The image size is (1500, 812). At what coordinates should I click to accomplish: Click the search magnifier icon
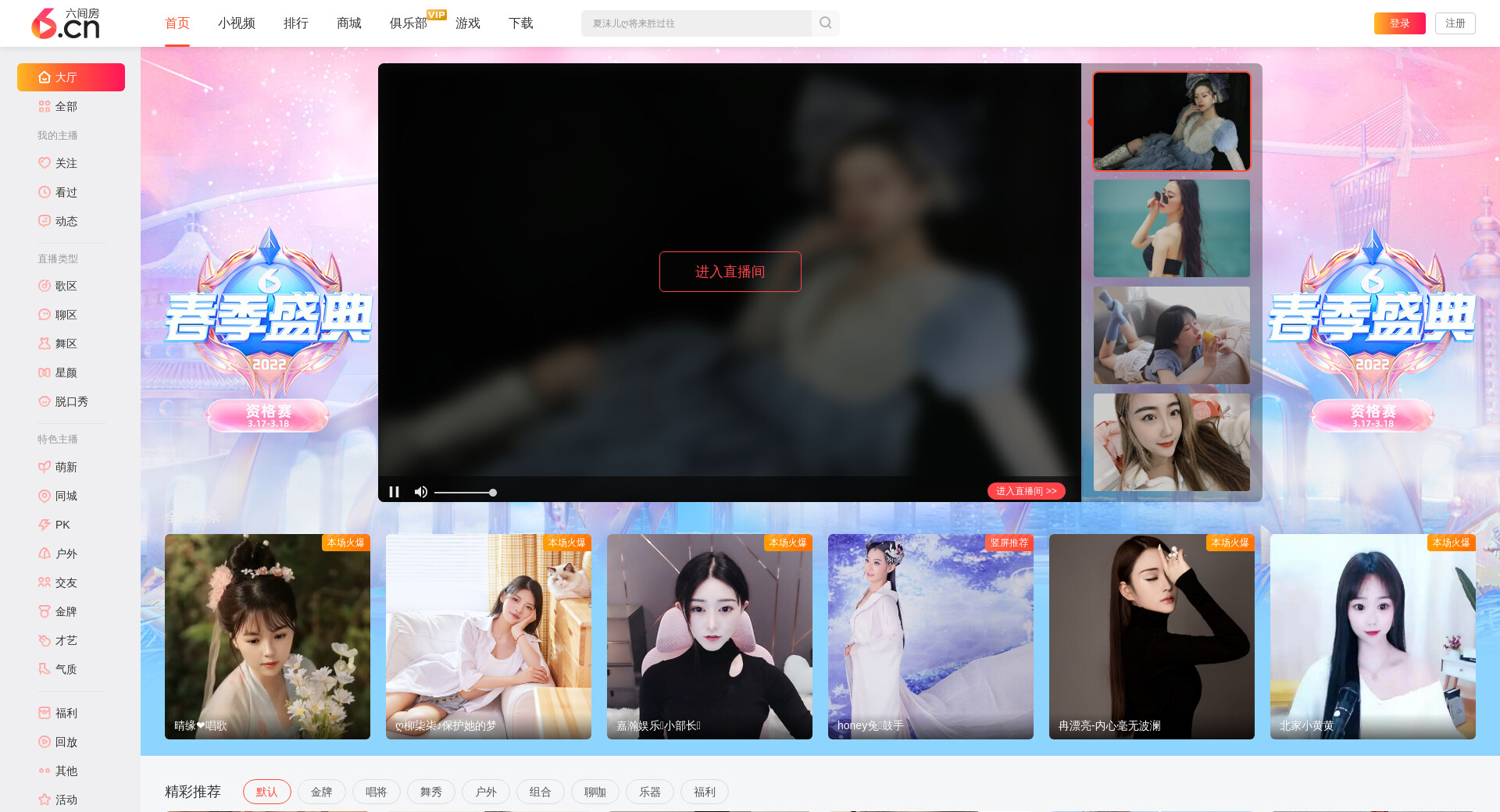(x=825, y=23)
